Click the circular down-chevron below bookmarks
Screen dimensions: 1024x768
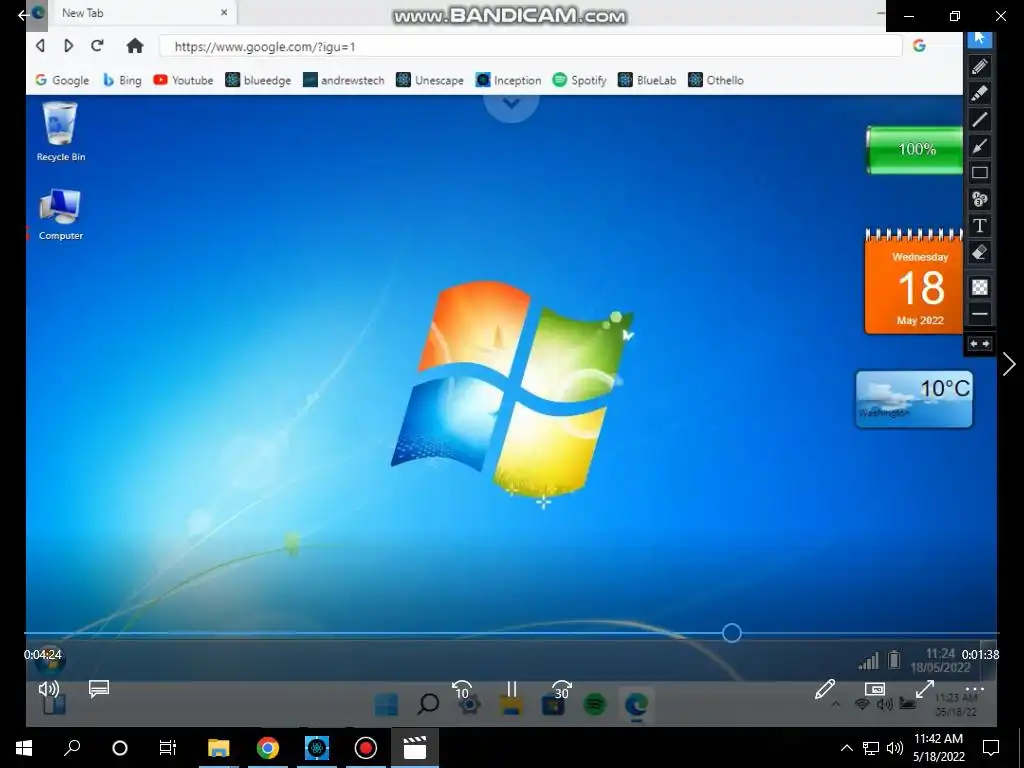point(511,103)
